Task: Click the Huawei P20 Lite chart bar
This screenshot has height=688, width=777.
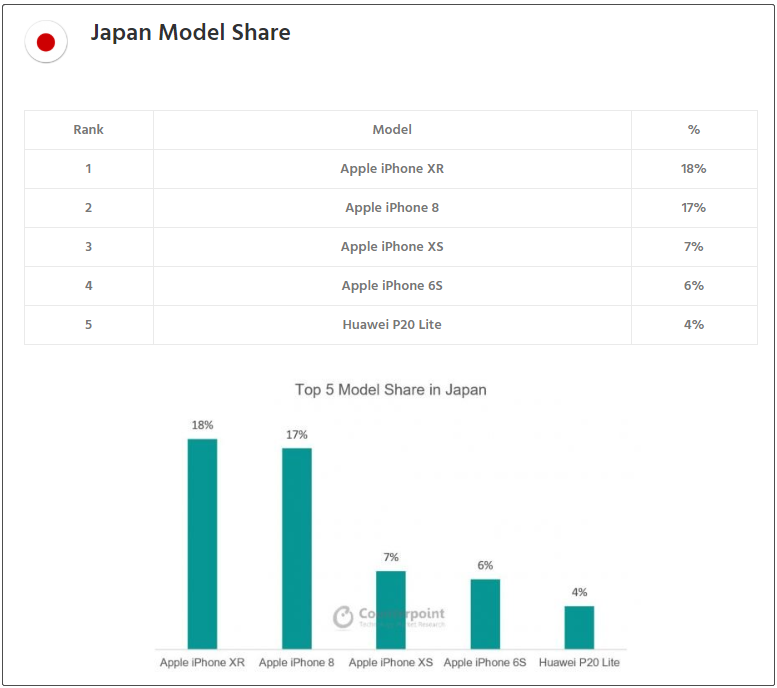Action: tap(579, 627)
